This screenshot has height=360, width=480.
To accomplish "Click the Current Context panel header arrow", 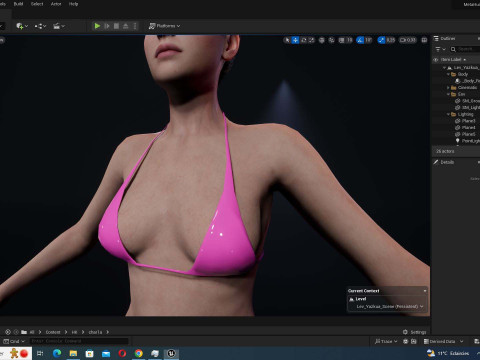I will point(425,291).
